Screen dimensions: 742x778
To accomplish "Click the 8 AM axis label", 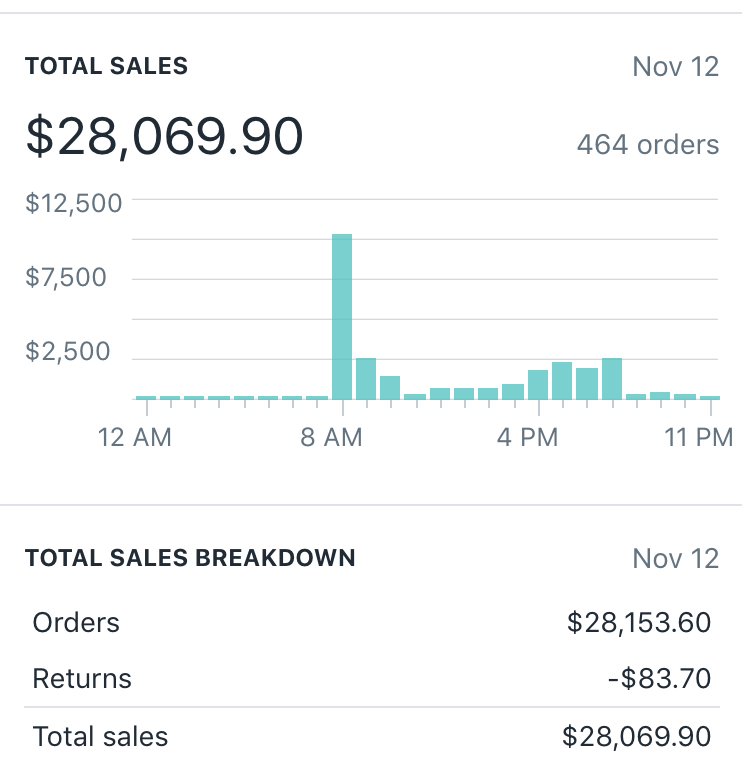I will point(331,437).
